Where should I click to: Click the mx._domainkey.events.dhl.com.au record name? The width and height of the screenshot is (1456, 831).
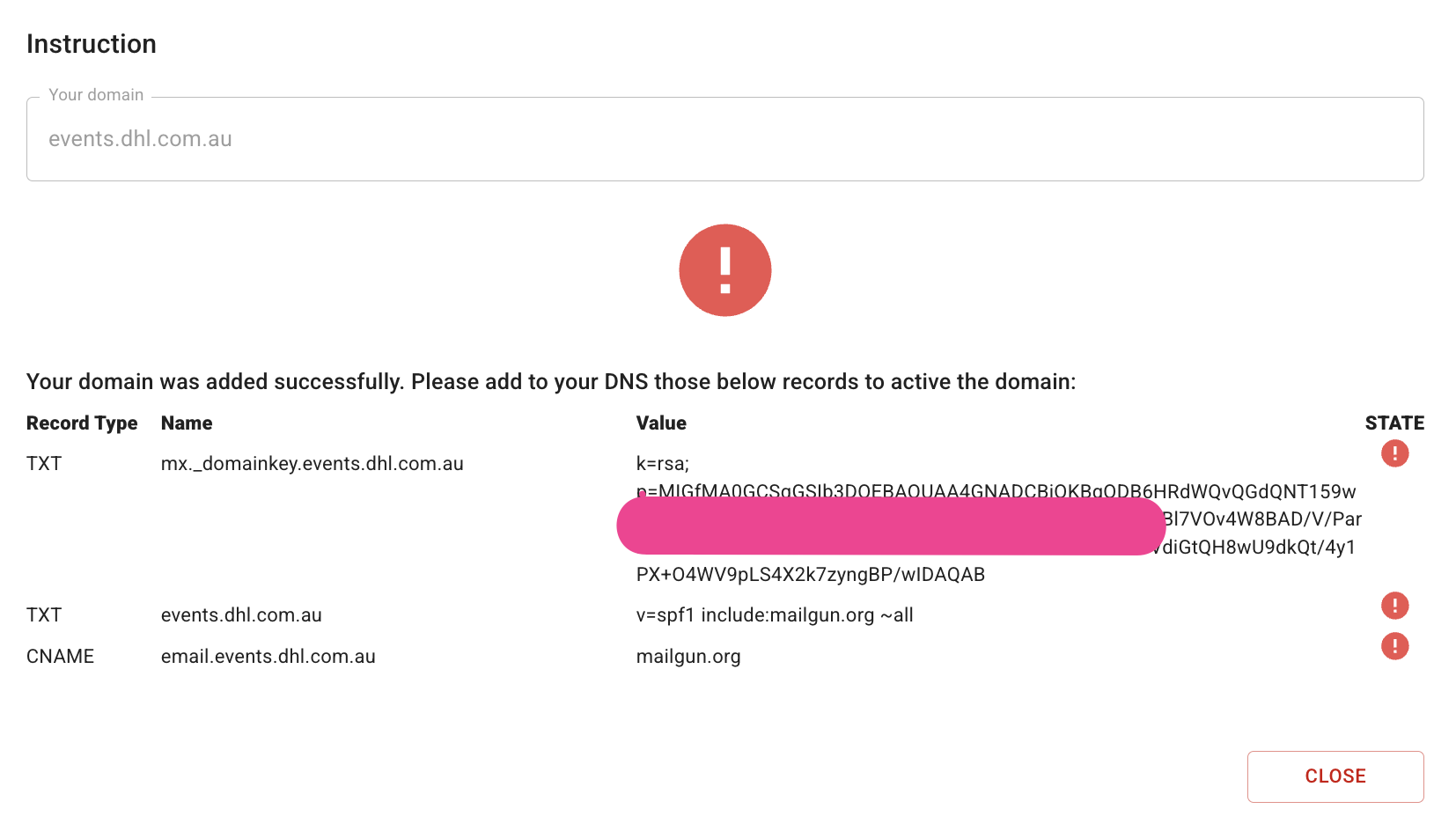click(312, 464)
